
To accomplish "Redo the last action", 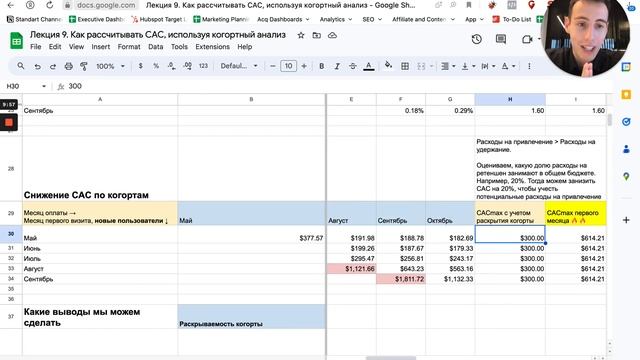I will coord(53,66).
